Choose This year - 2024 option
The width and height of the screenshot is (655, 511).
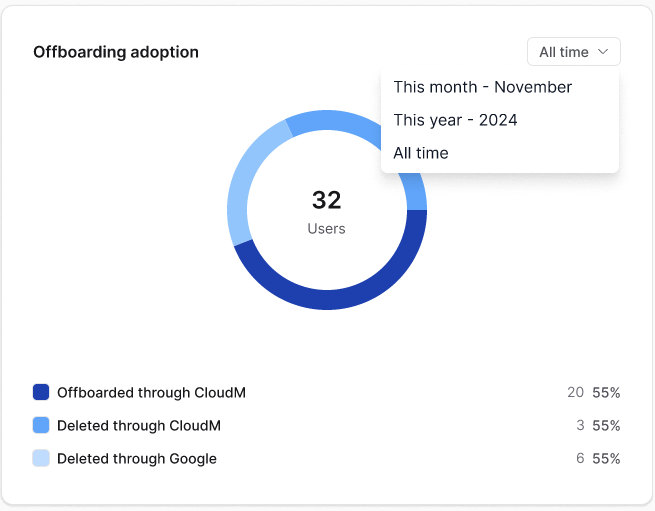pos(455,120)
